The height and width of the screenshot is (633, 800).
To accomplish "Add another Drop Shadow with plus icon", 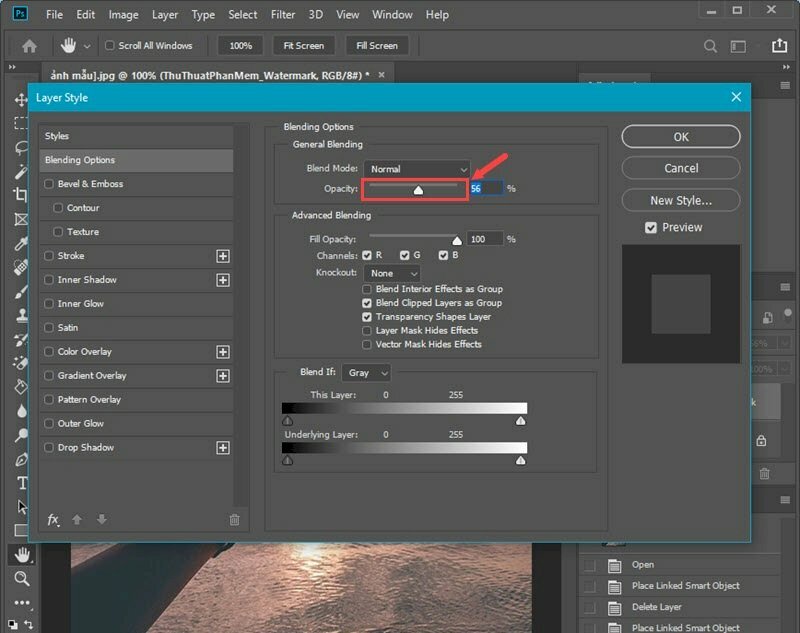I will [x=223, y=448].
